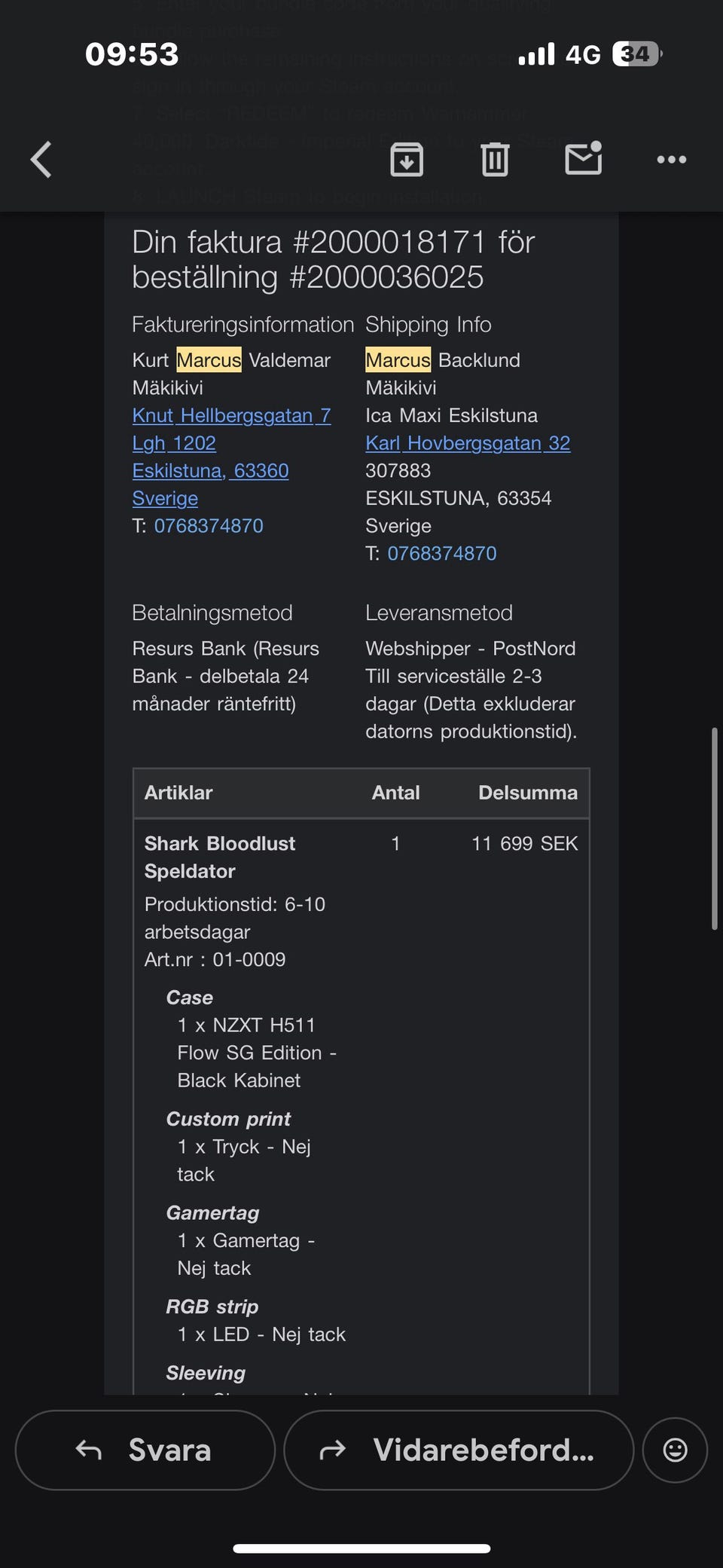The height and width of the screenshot is (1568, 723).
Task: Open the three-dot overflow menu
Action: [671, 160]
